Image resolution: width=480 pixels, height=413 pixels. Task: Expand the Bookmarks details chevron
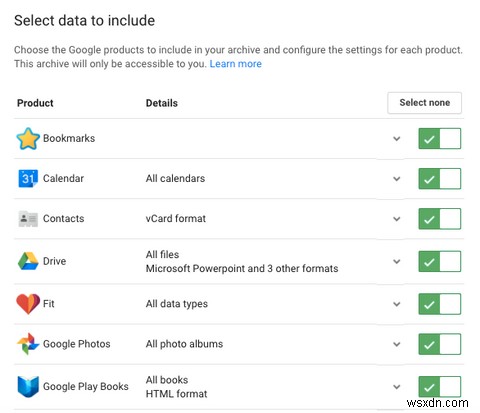tap(397, 139)
